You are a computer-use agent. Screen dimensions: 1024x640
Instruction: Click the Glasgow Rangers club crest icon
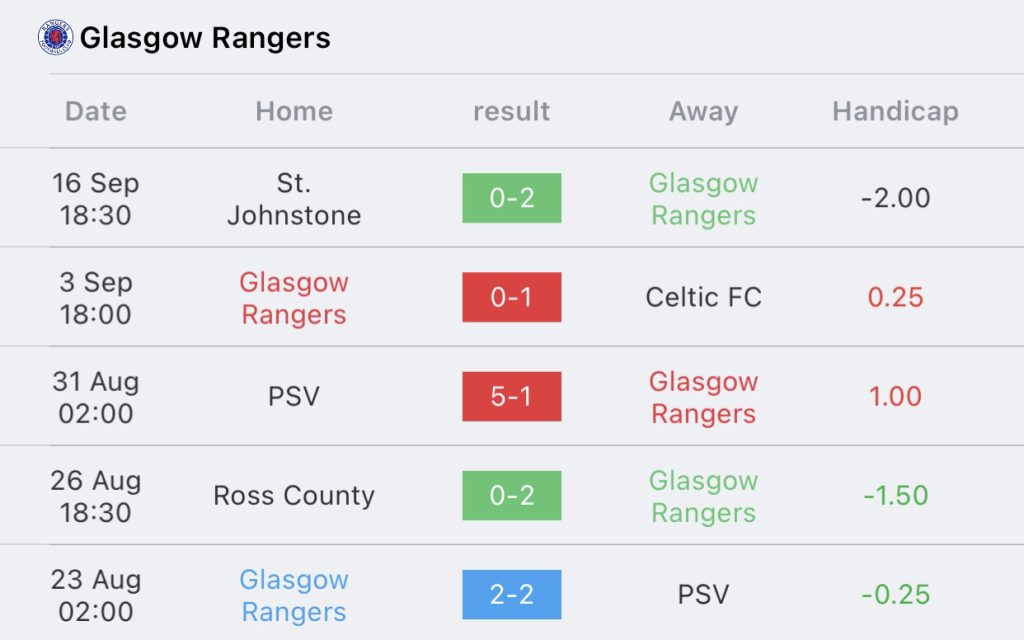[56, 38]
